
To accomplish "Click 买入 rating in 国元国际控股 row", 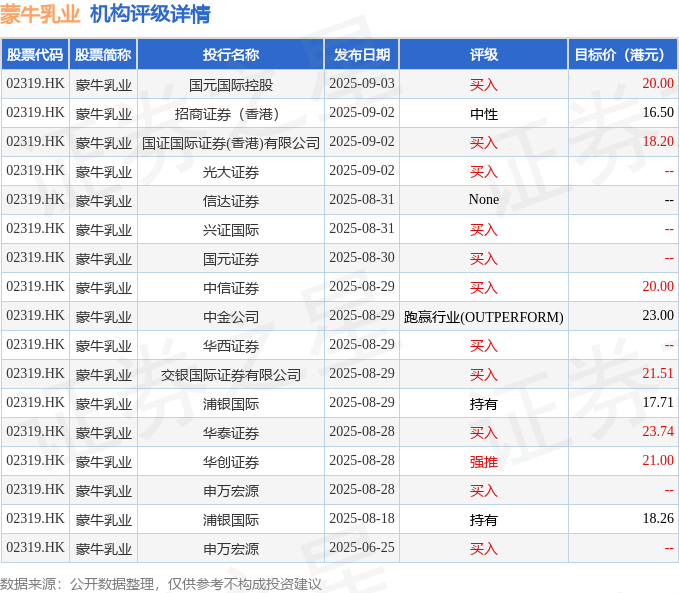I will [x=484, y=84].
